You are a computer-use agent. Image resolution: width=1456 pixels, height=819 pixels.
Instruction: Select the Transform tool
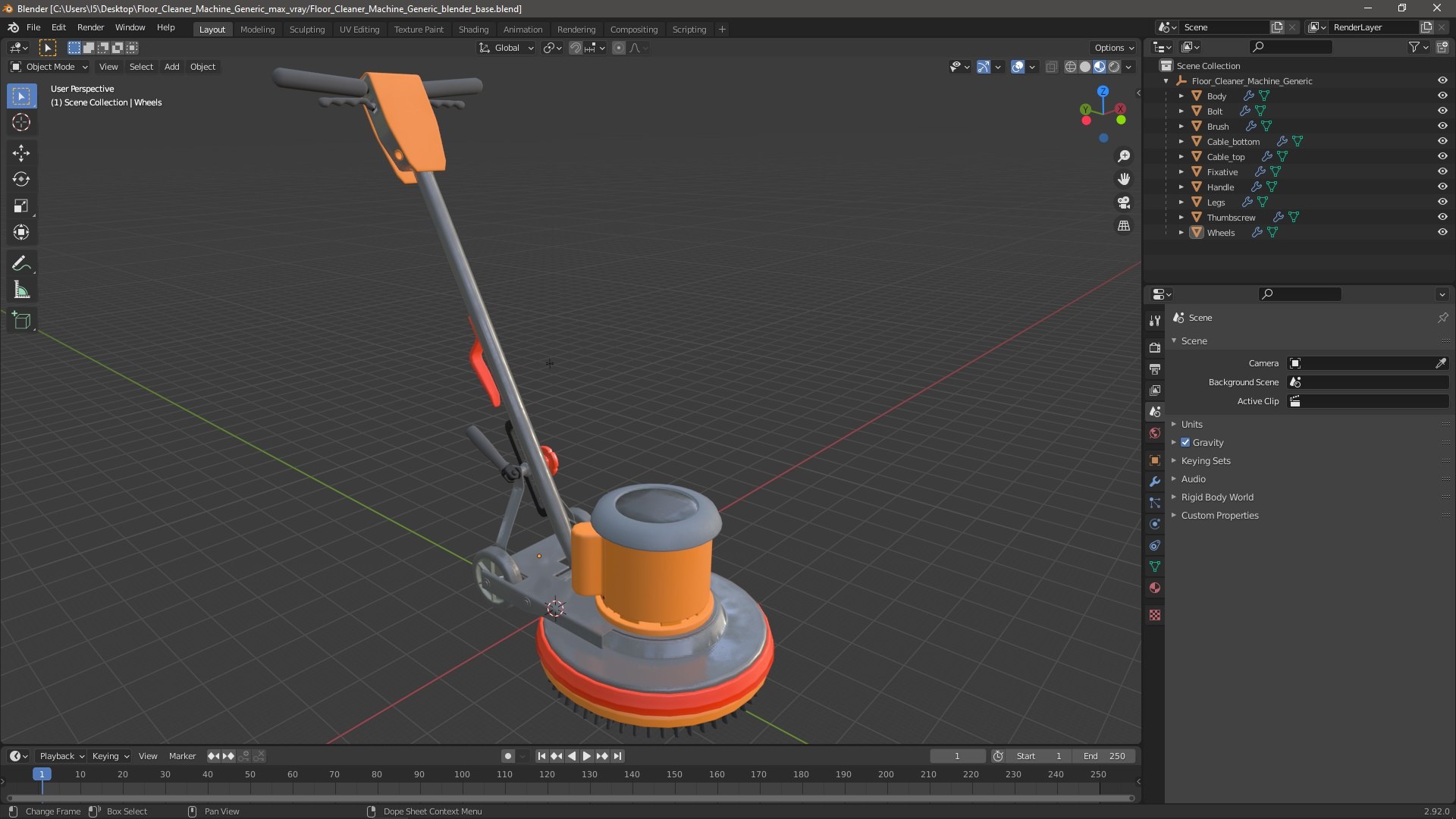tap(21, 233)
